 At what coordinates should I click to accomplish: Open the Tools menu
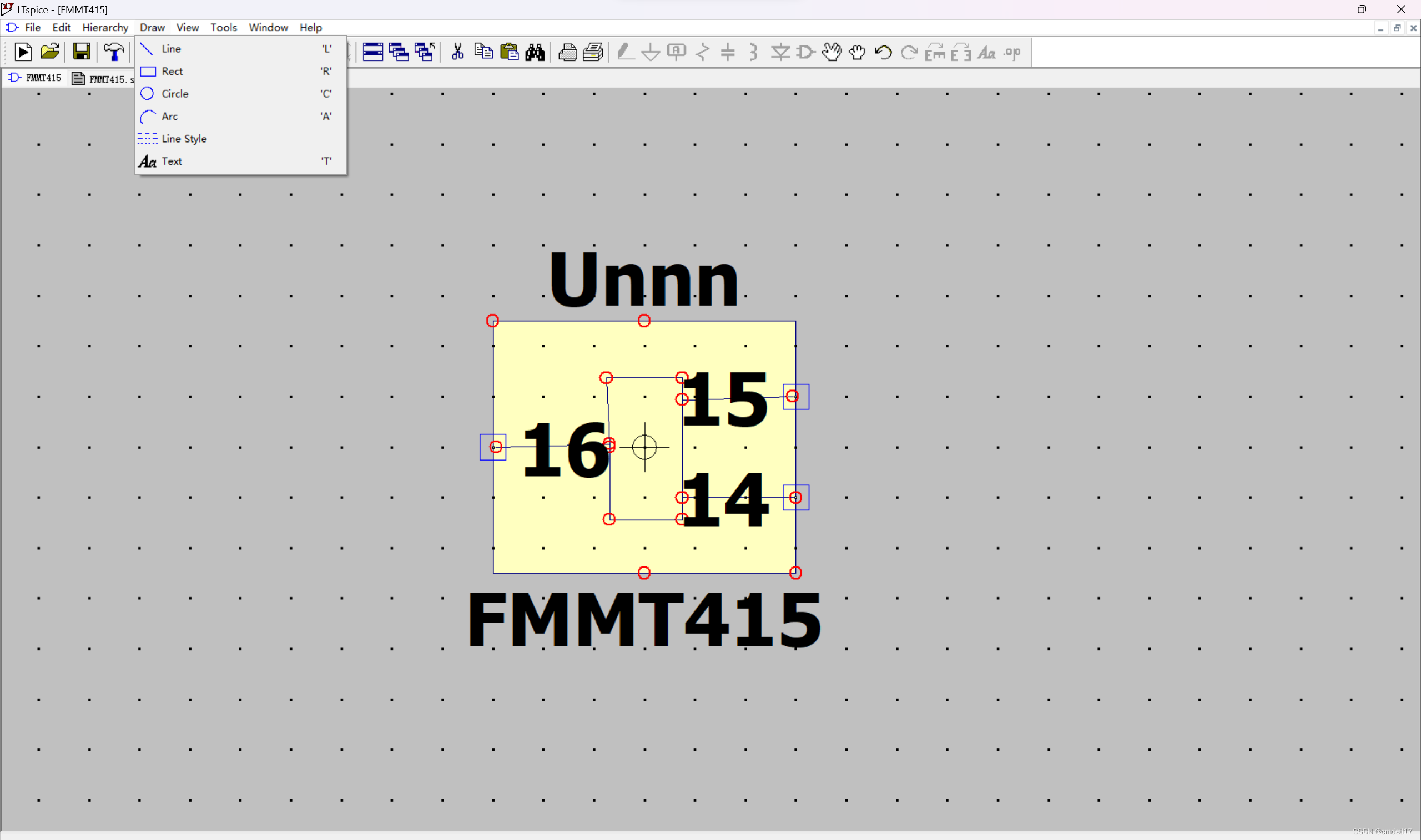click(224, 27)
